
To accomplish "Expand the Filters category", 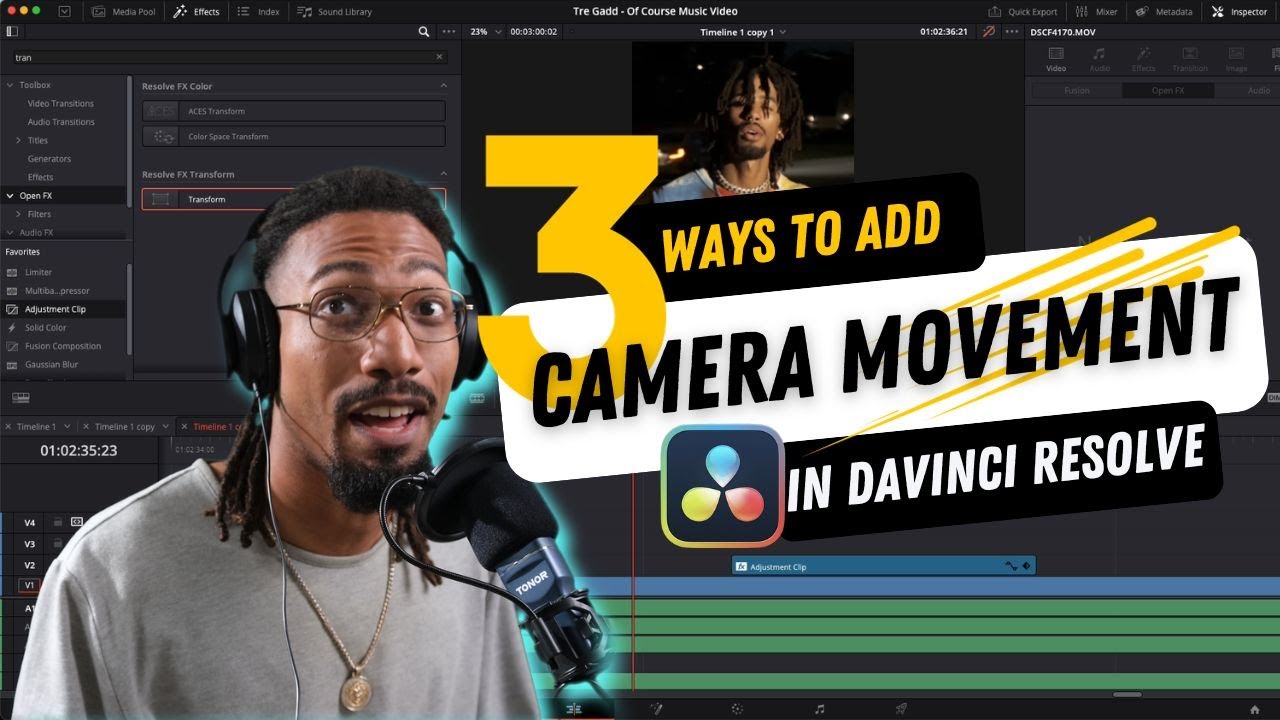I will 18,214.
